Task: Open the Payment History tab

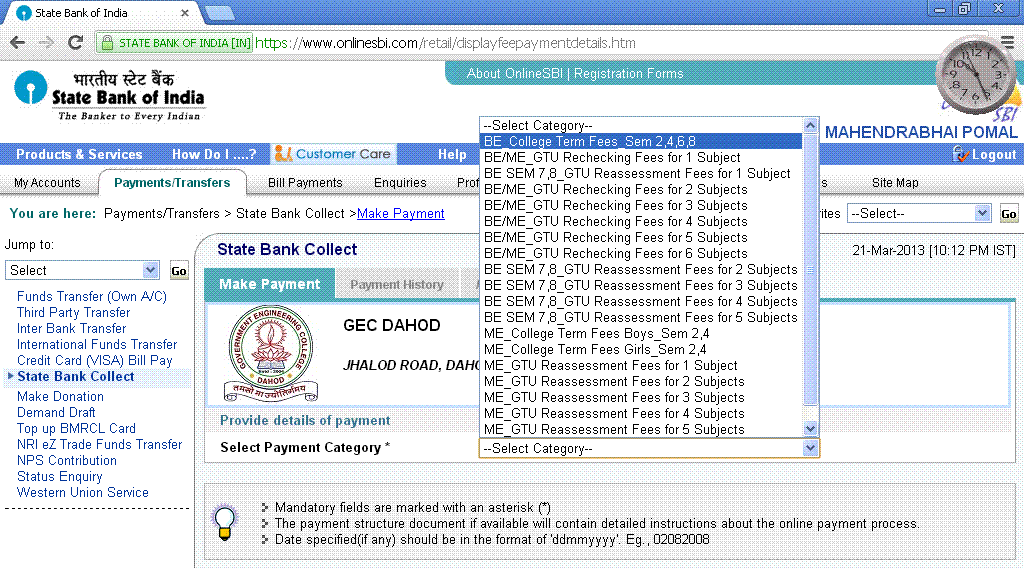Action: (396, 285)
